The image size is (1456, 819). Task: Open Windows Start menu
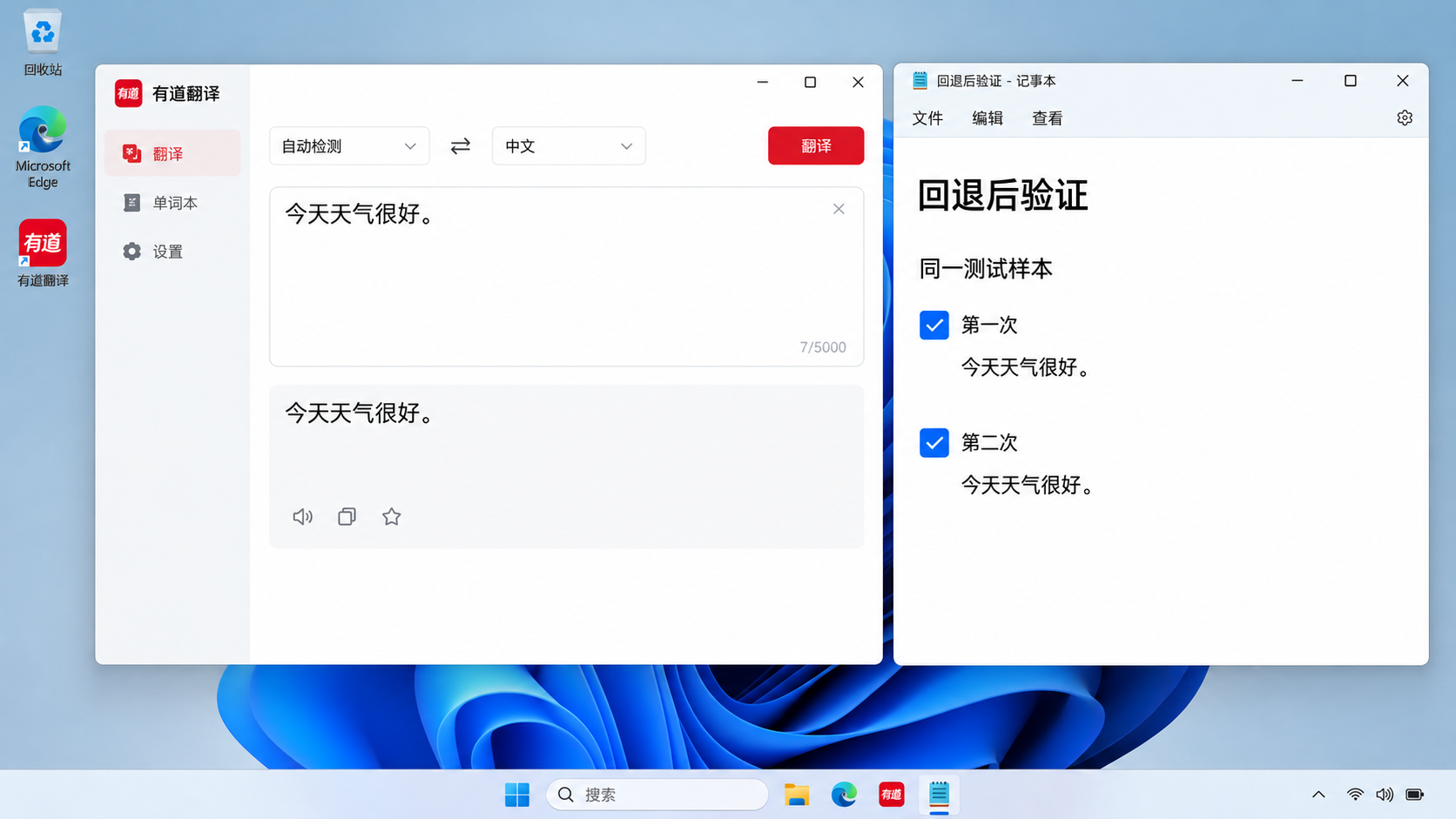click(517, 795)
